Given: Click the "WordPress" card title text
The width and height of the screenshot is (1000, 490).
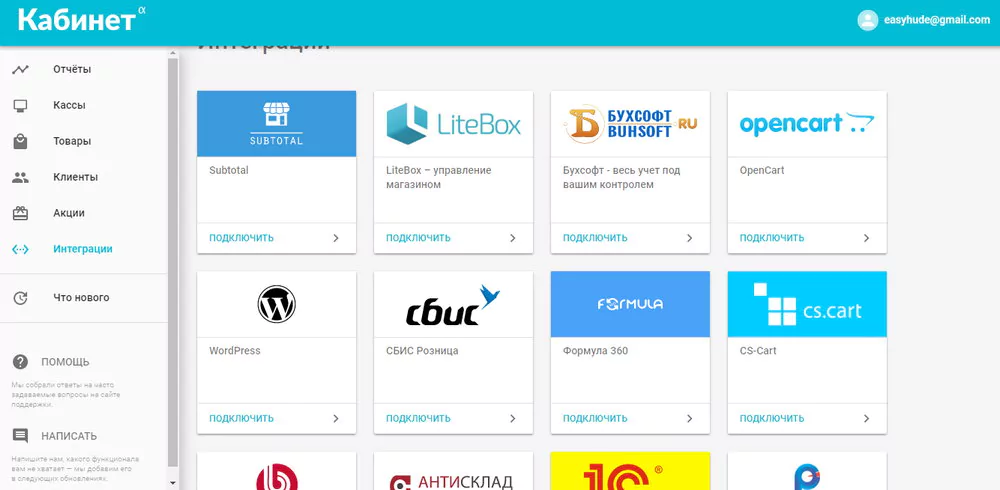Looking at the screenshot, I should 235,351.
